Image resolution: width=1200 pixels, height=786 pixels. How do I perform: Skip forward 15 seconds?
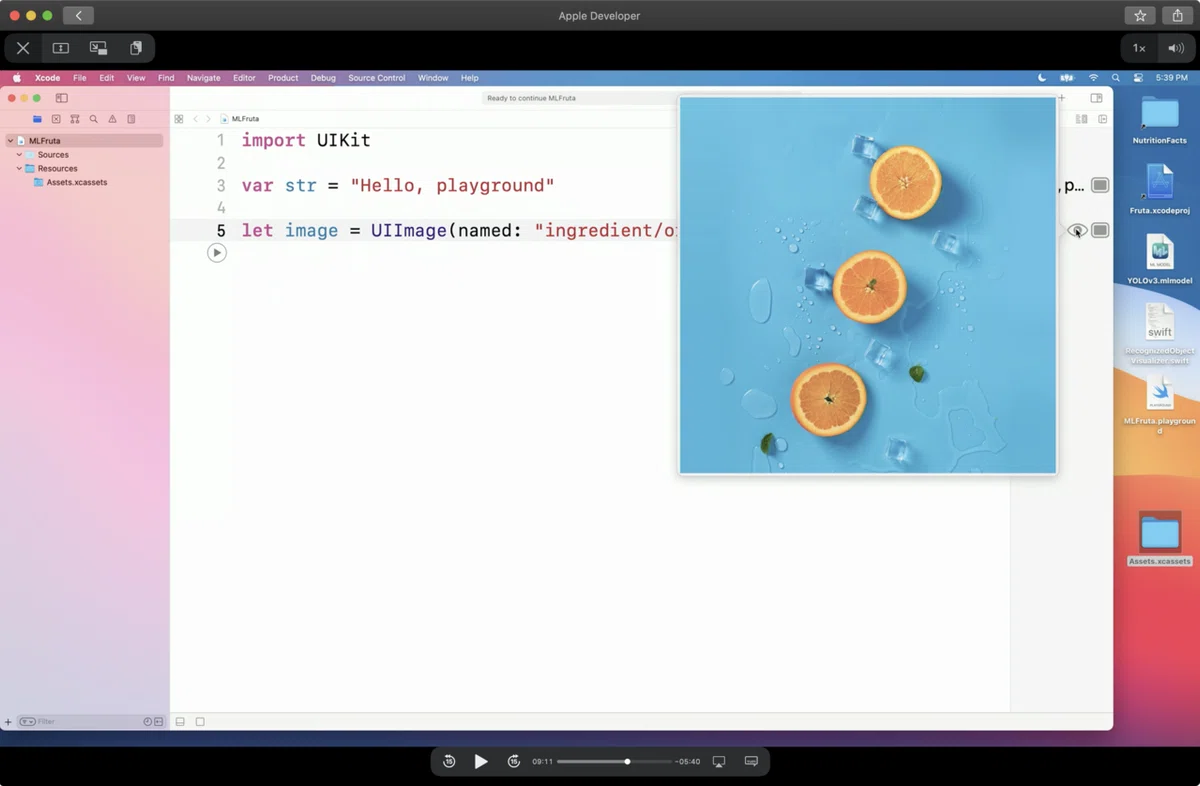[x=514, y=762]
